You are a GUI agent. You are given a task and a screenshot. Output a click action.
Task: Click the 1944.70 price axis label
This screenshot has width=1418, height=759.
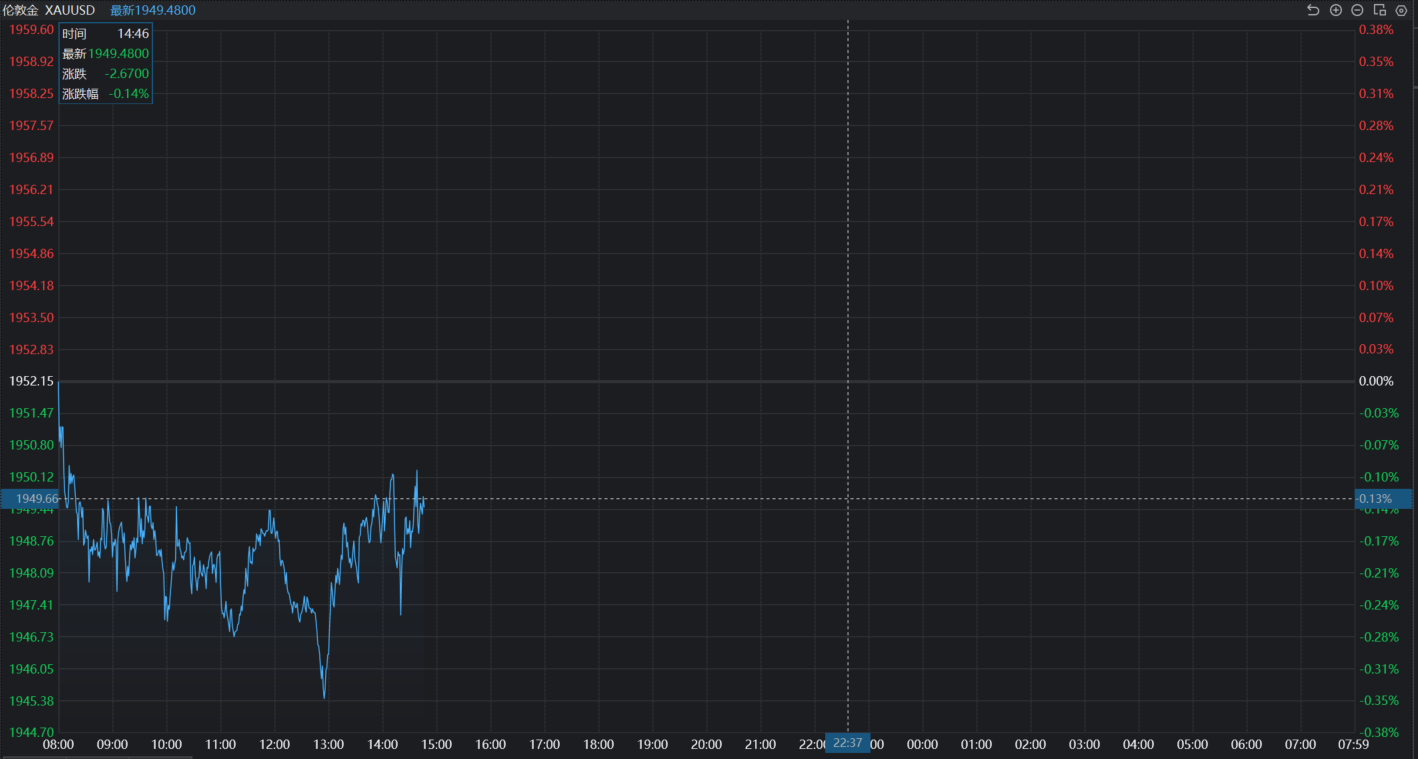tap(31, 732)
